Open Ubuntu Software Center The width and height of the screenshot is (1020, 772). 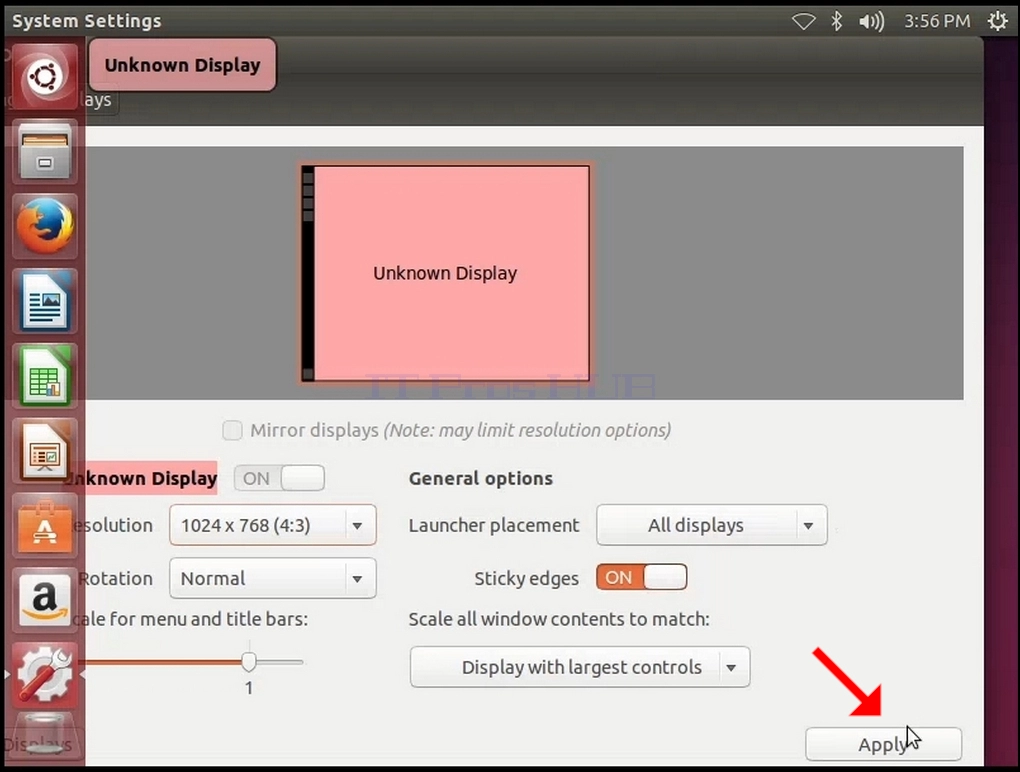pyautogui.click(x=44, y=526)
